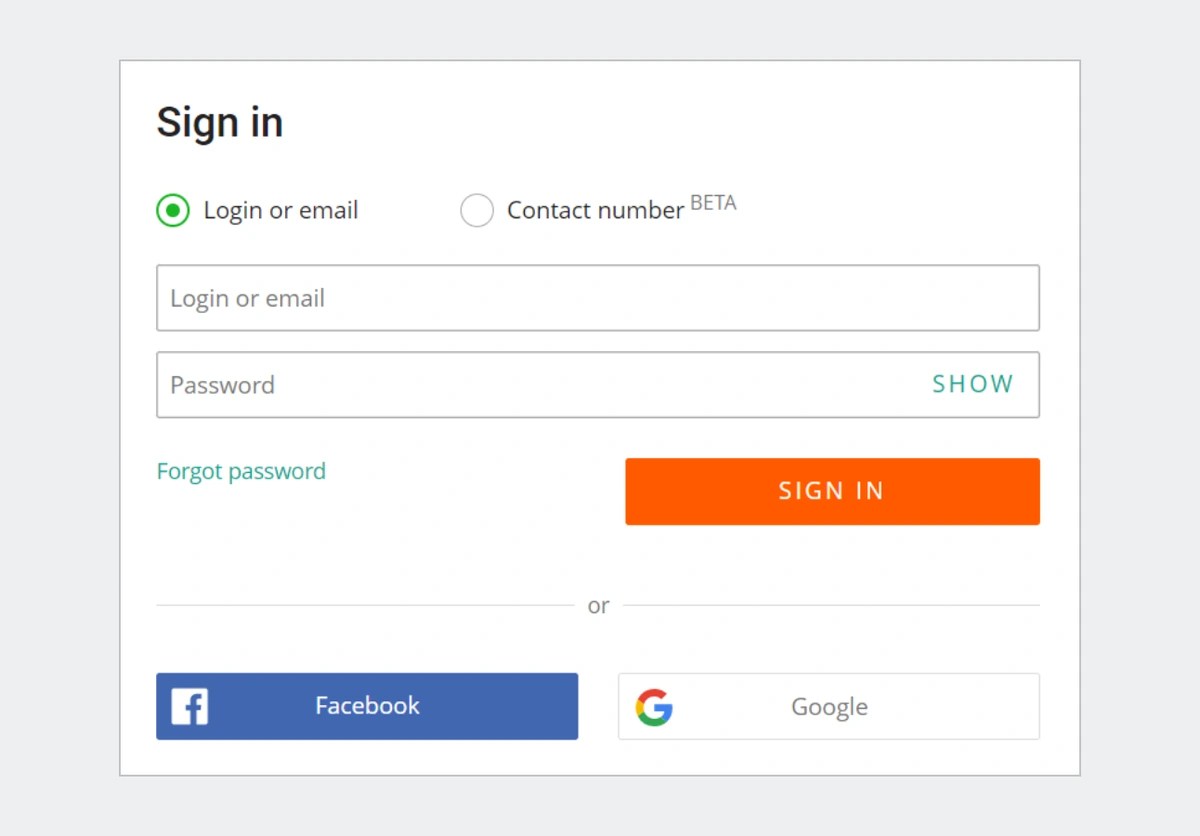Click the word Google inside the white button
Screen dimensions: 1200x836
pyautogui.click(x=829, y=707)
